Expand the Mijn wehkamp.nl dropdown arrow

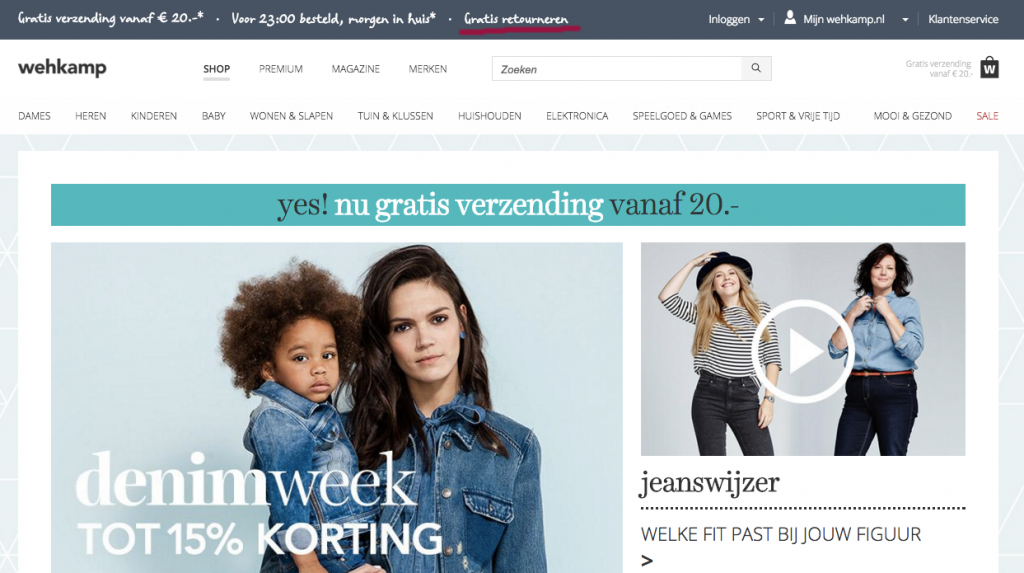pyautogui.click(x=905, y=20)
